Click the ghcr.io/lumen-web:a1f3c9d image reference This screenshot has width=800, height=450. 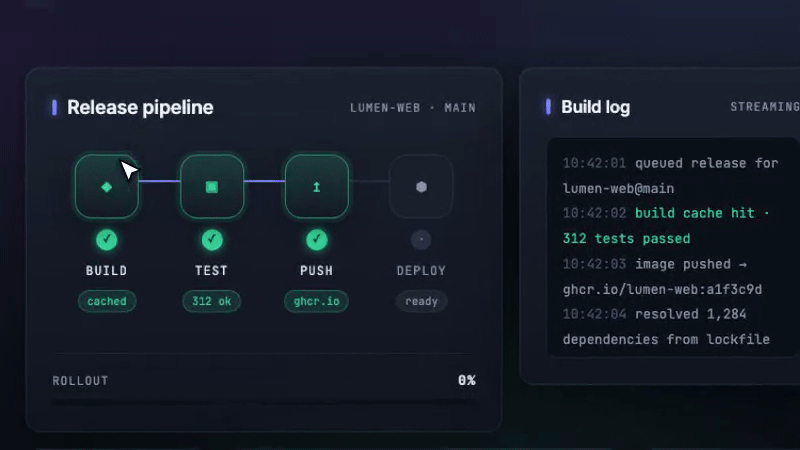(662, 289)
